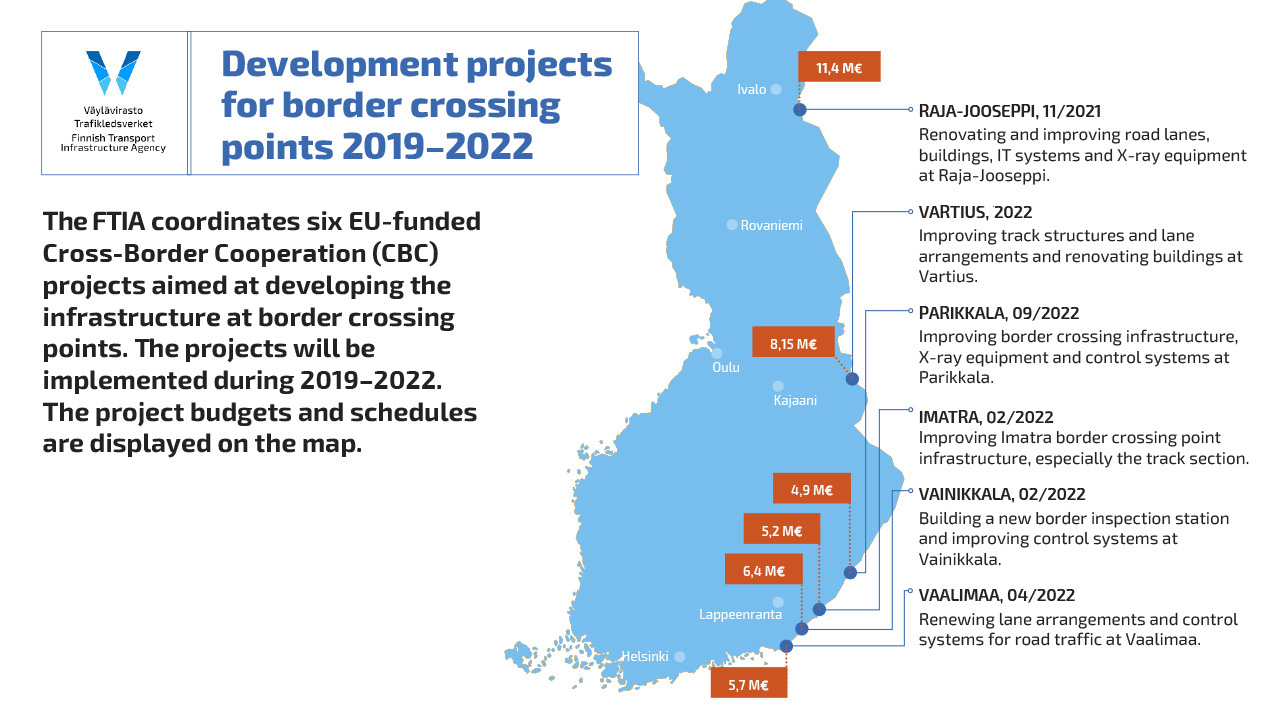The image size is (1280, 720).
Task: Select the 4,9 M€ budget box
Action: [811, 489]
